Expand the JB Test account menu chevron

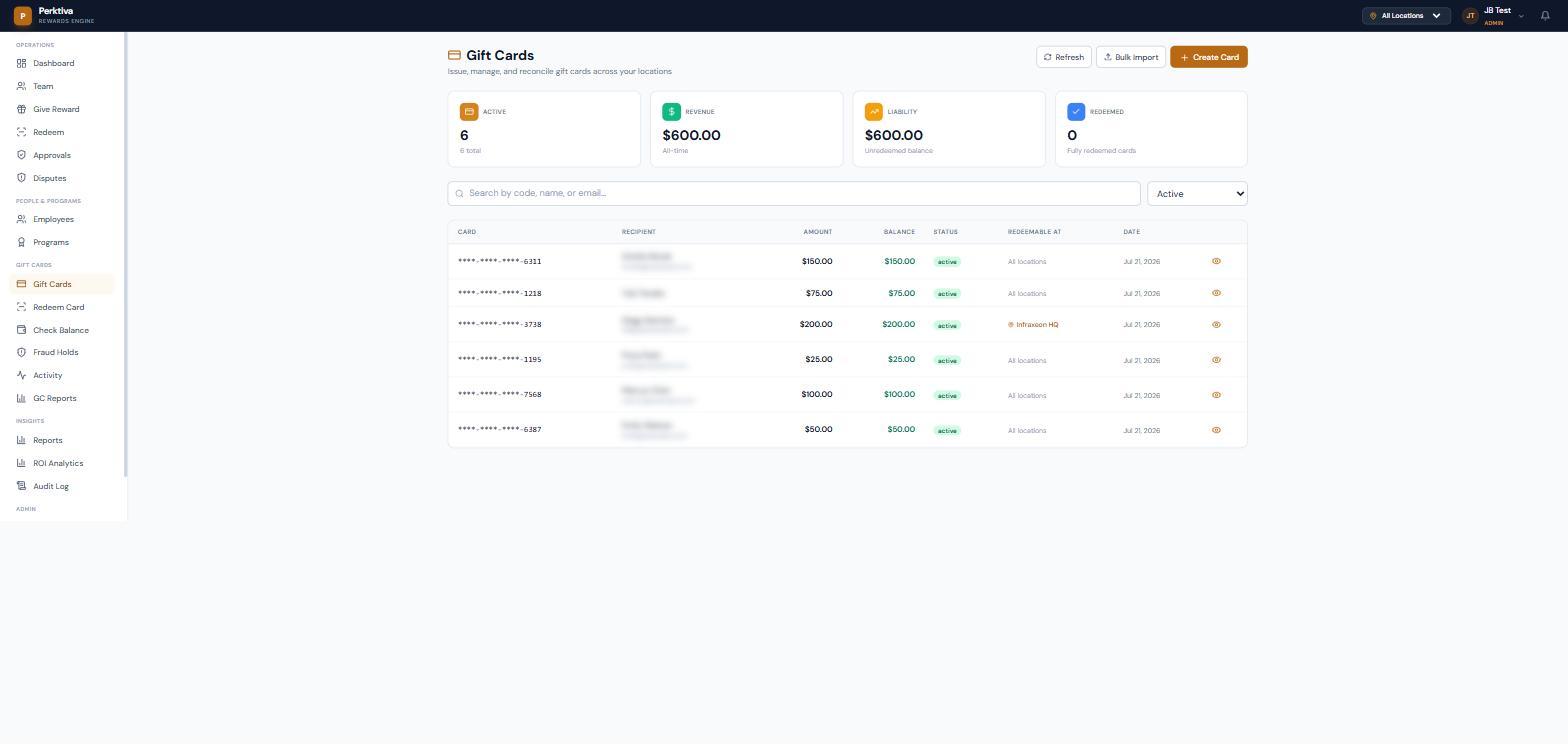(1521, 16)
